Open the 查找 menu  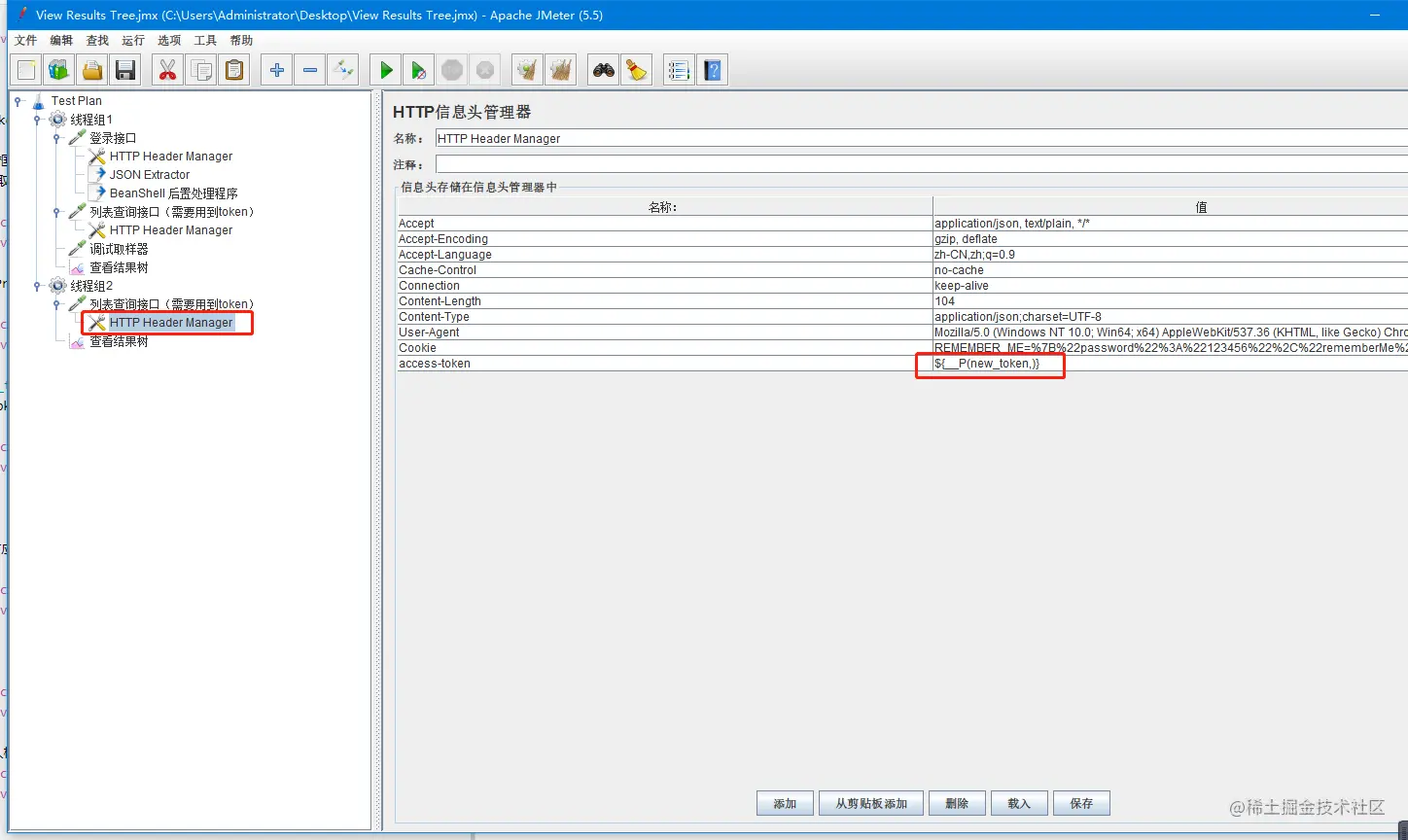(x=97, y=41)
